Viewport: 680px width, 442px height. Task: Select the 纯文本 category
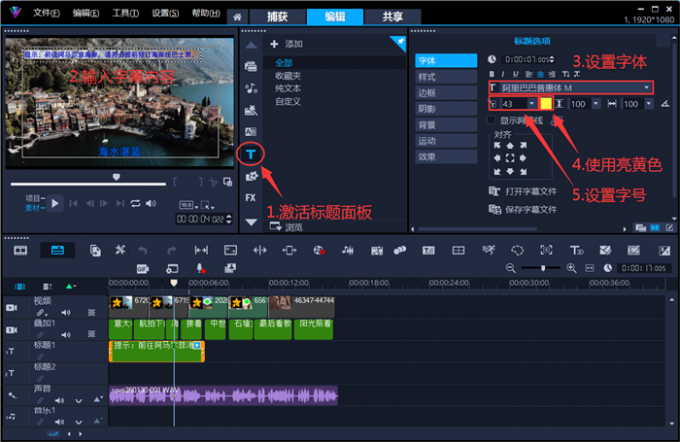pos(288,88)
